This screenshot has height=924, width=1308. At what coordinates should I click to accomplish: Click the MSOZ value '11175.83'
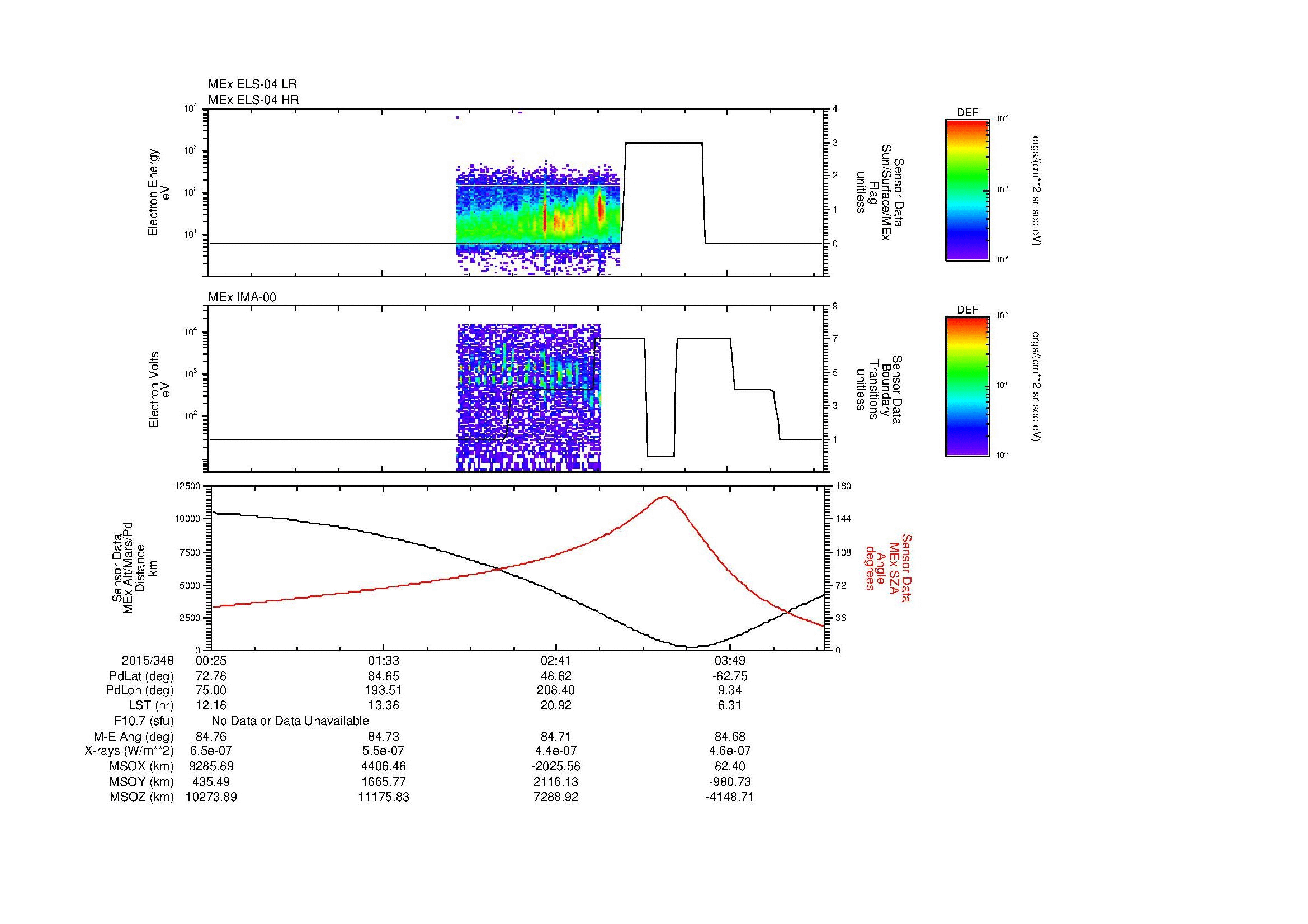click(384, 797)
